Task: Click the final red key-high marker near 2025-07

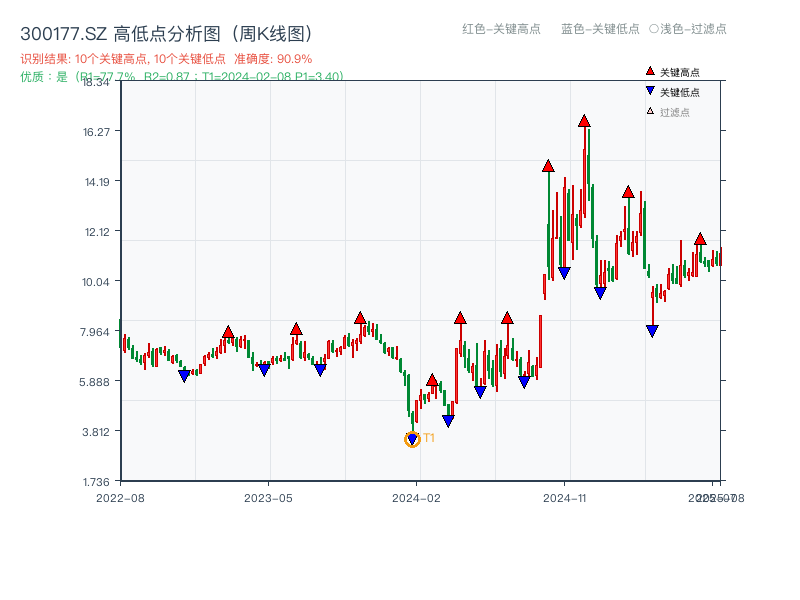Action: click(700, 239)
